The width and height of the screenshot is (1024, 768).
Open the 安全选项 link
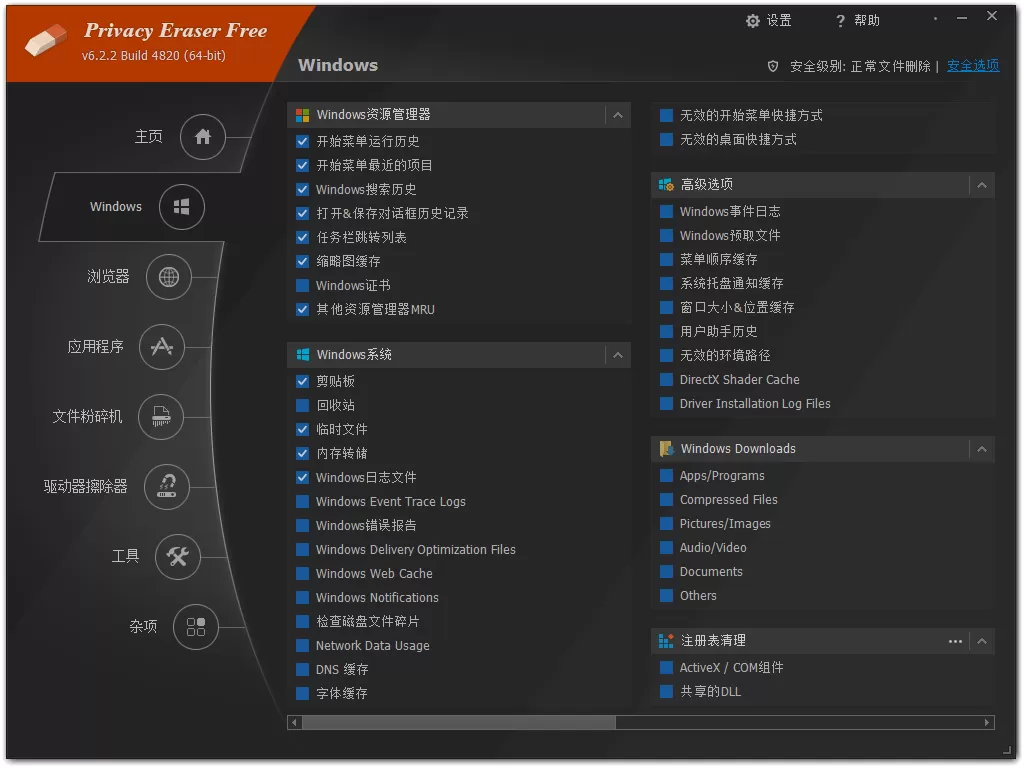pyautogui.click(x=972, y=66)
